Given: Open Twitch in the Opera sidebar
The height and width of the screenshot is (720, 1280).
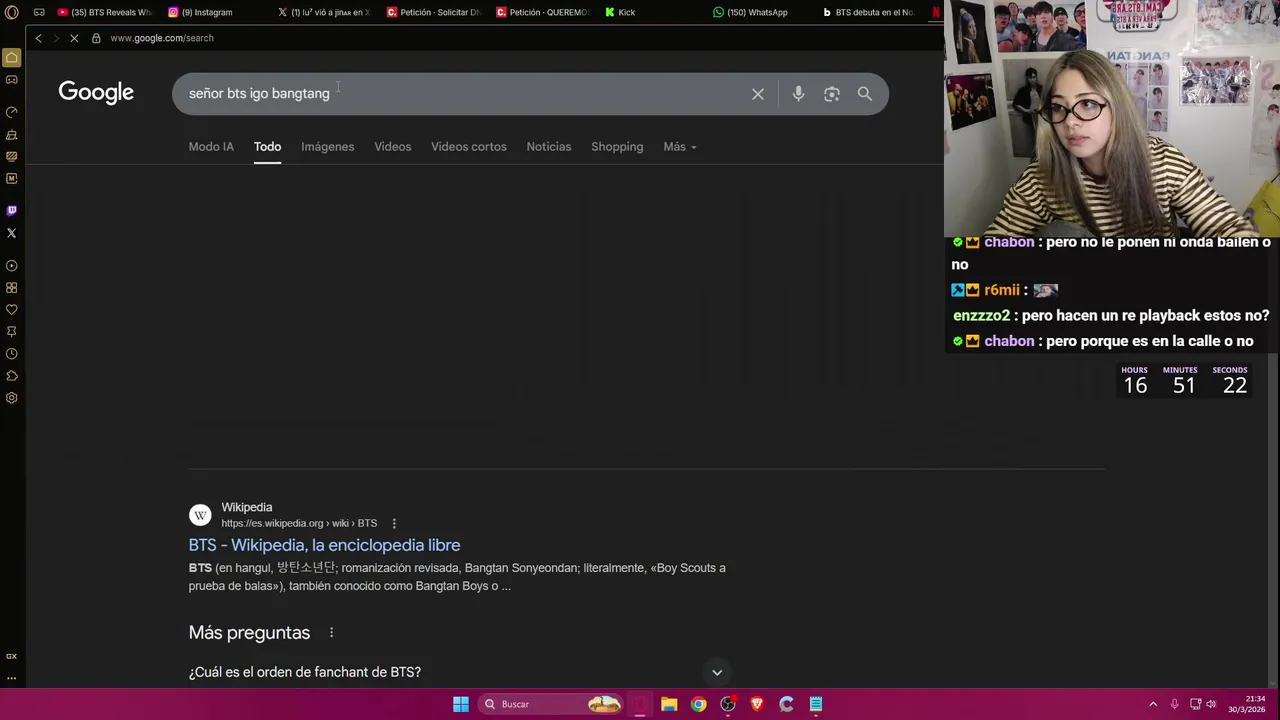Looking at the screenshot, I should (x=12, y=211).
